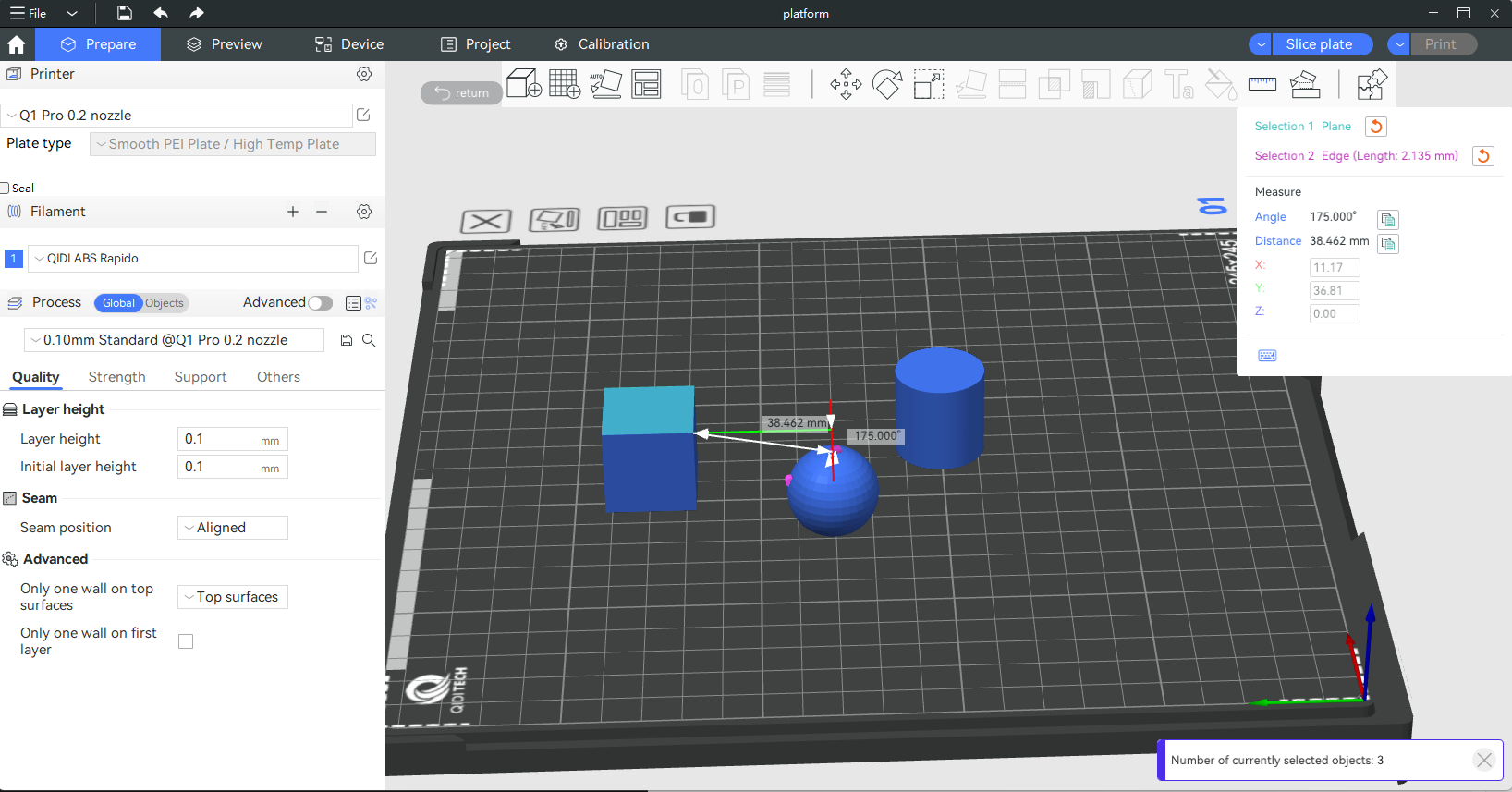This screenshot has height=792, width=1512.
Task: Click the Add object cube icon
Action: (x=524, y=84)
